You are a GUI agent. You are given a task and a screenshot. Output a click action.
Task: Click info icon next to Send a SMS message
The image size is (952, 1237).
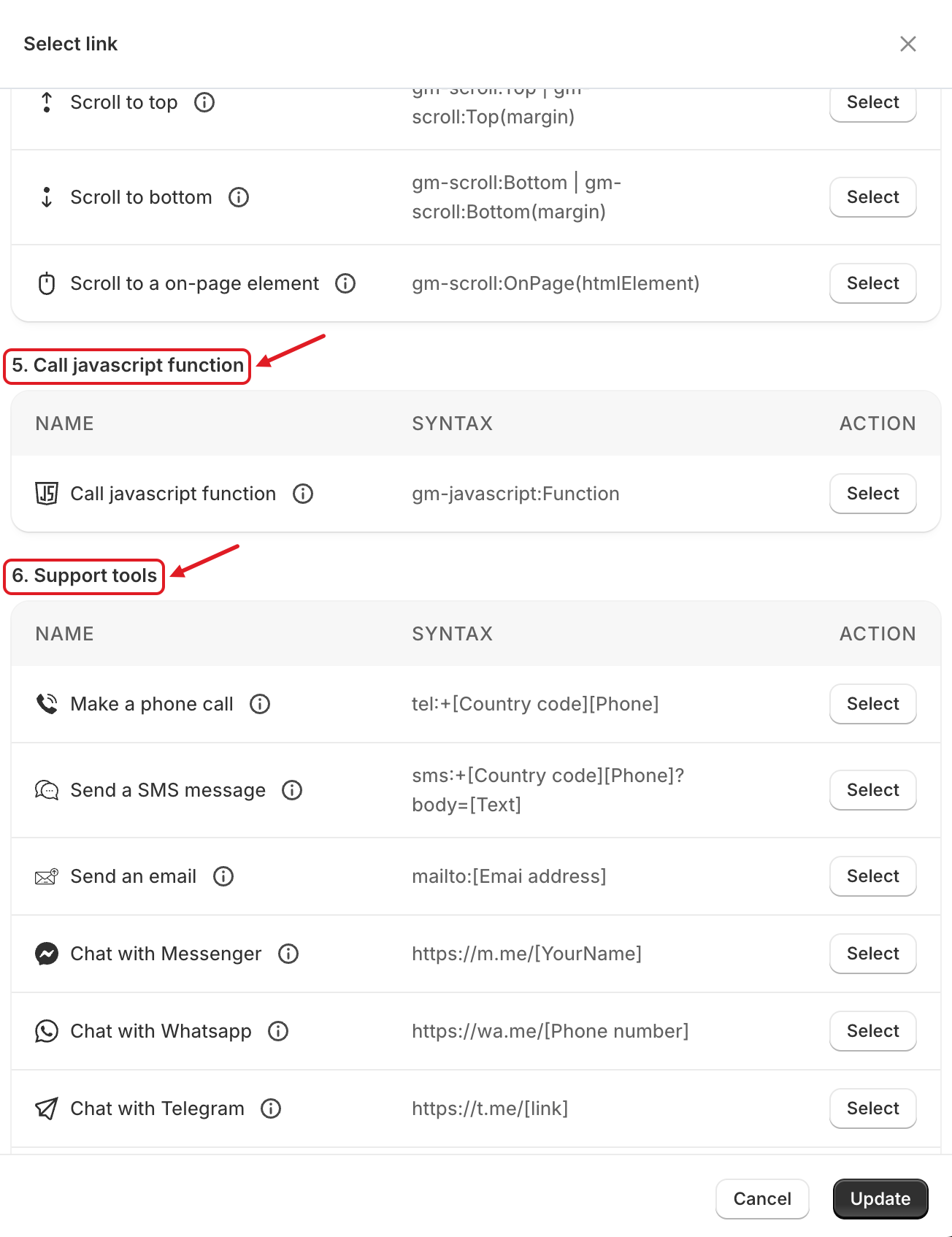(x=292, y=790)
